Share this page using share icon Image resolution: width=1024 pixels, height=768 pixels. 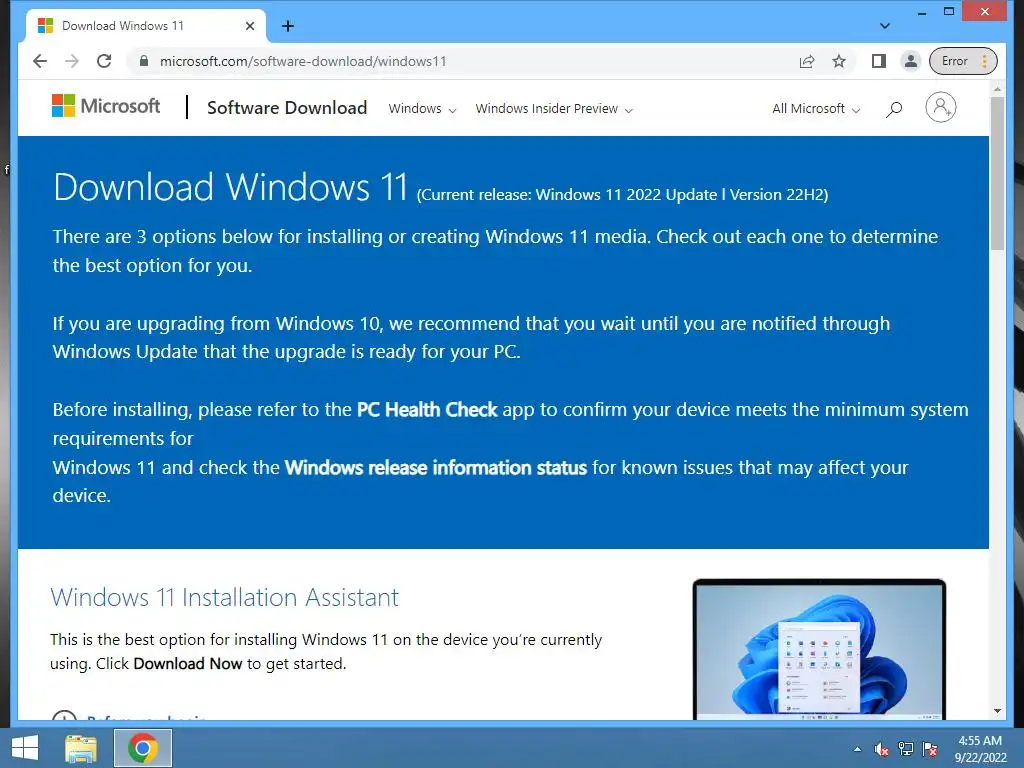pyautogui.click(x=807, y=61)
